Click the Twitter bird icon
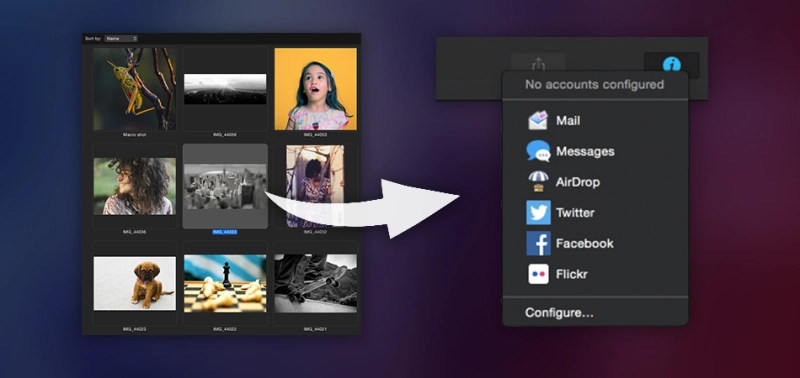This screenshot has width=800, height=378. pyautogui.click(x=538, y=212)
